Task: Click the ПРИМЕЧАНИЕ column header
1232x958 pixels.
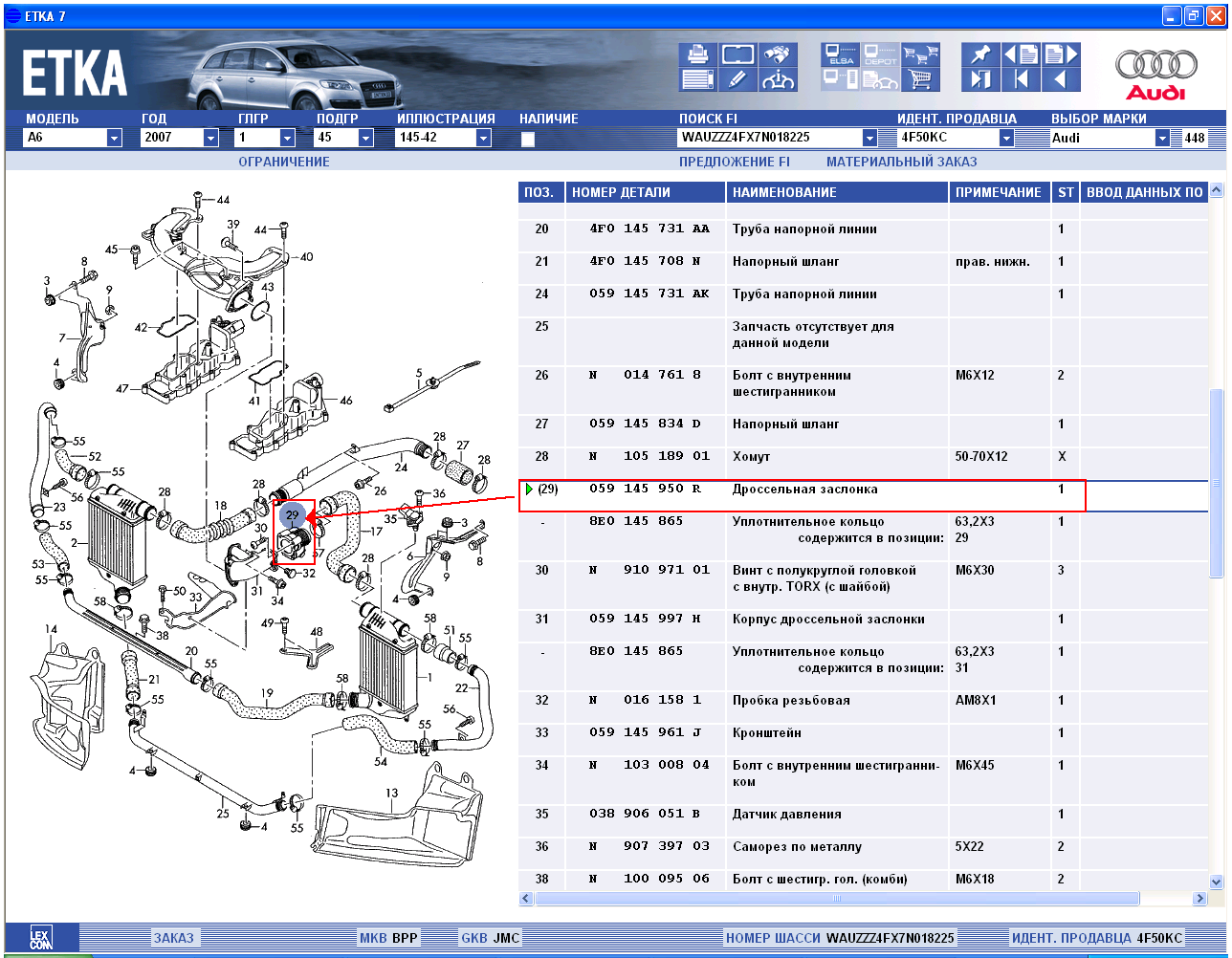Action: pos(1001,192)
